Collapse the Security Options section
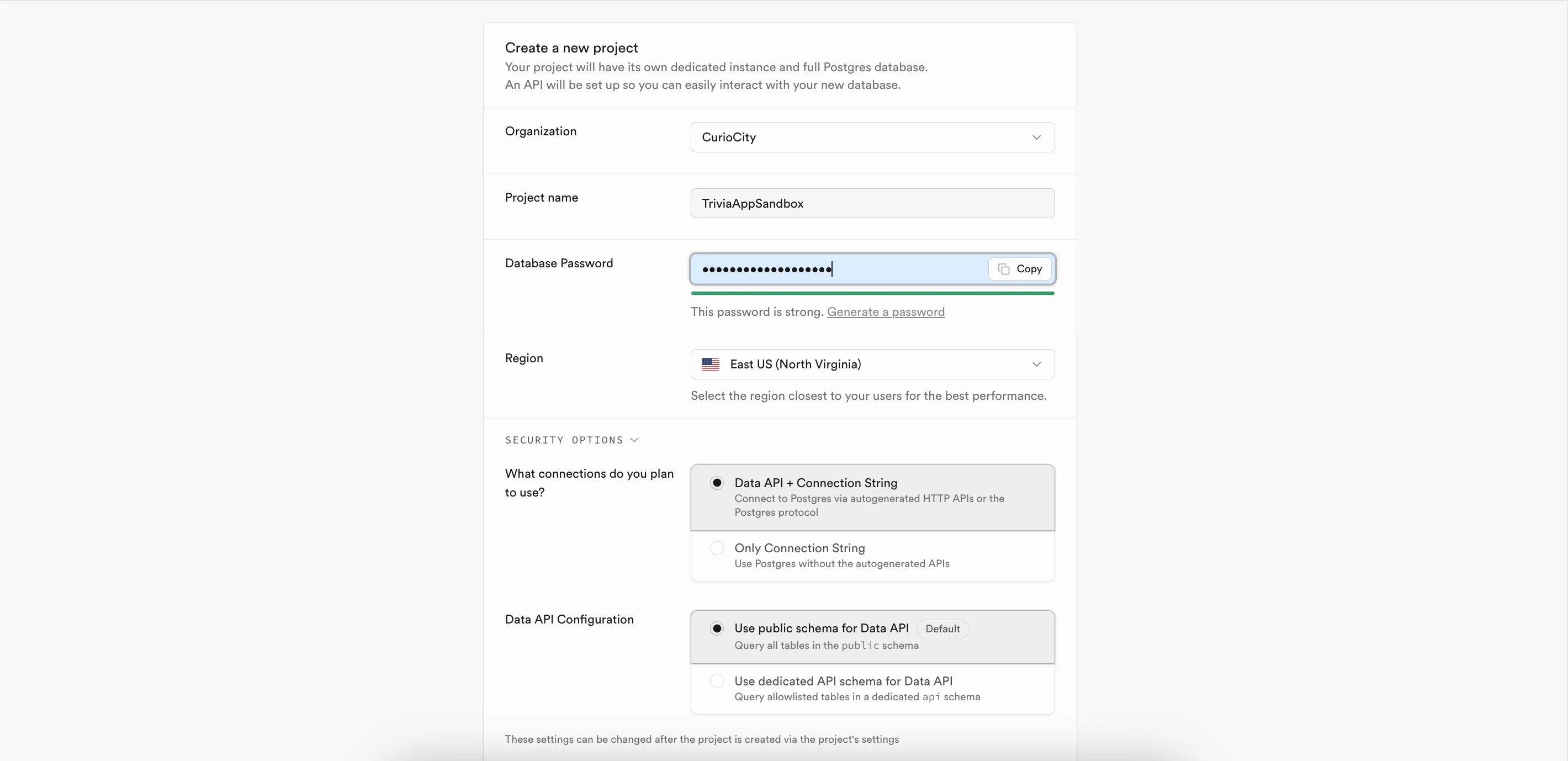The height and width of the screenshot is (761, 1568). (564, 440)
